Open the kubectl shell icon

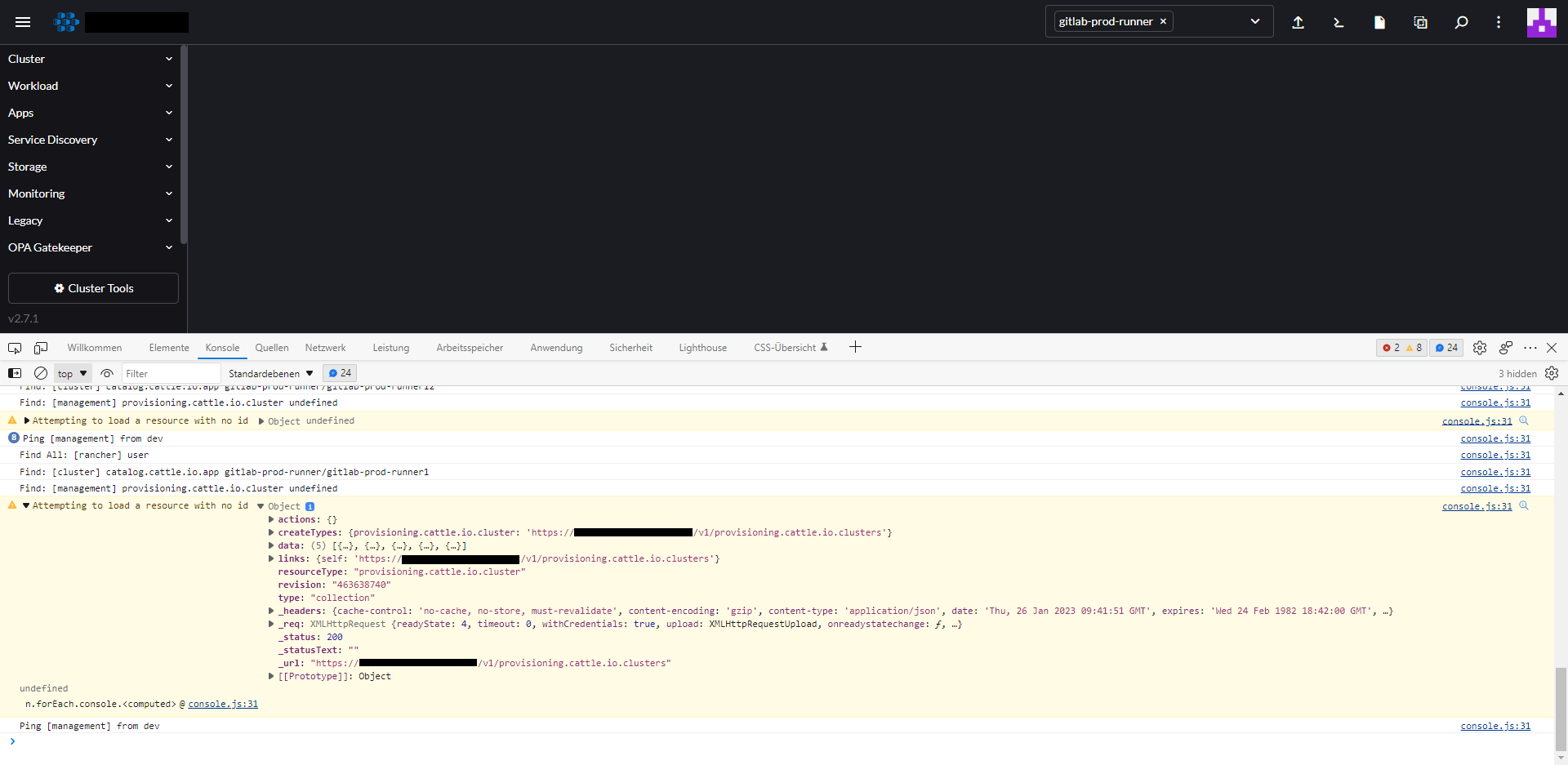click(1338, 22)
